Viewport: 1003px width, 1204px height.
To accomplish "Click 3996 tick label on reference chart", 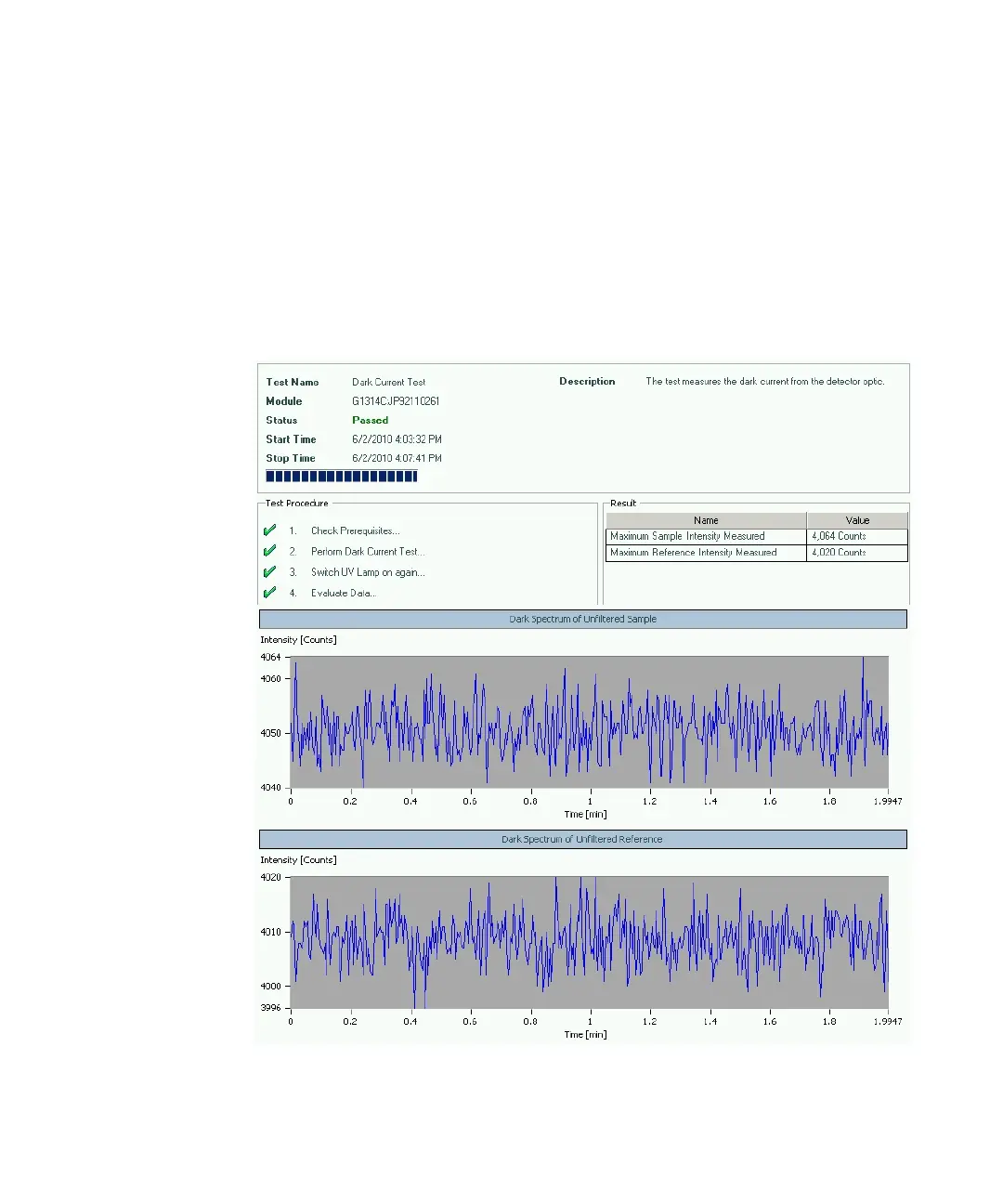I will (x=270, y=1008).
